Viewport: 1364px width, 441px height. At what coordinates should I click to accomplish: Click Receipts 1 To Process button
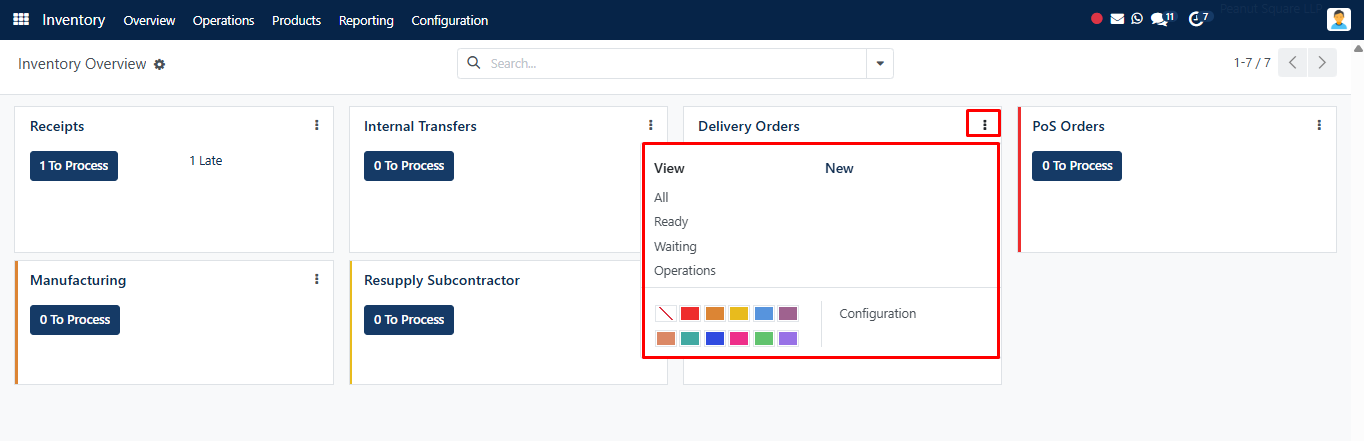74,166
